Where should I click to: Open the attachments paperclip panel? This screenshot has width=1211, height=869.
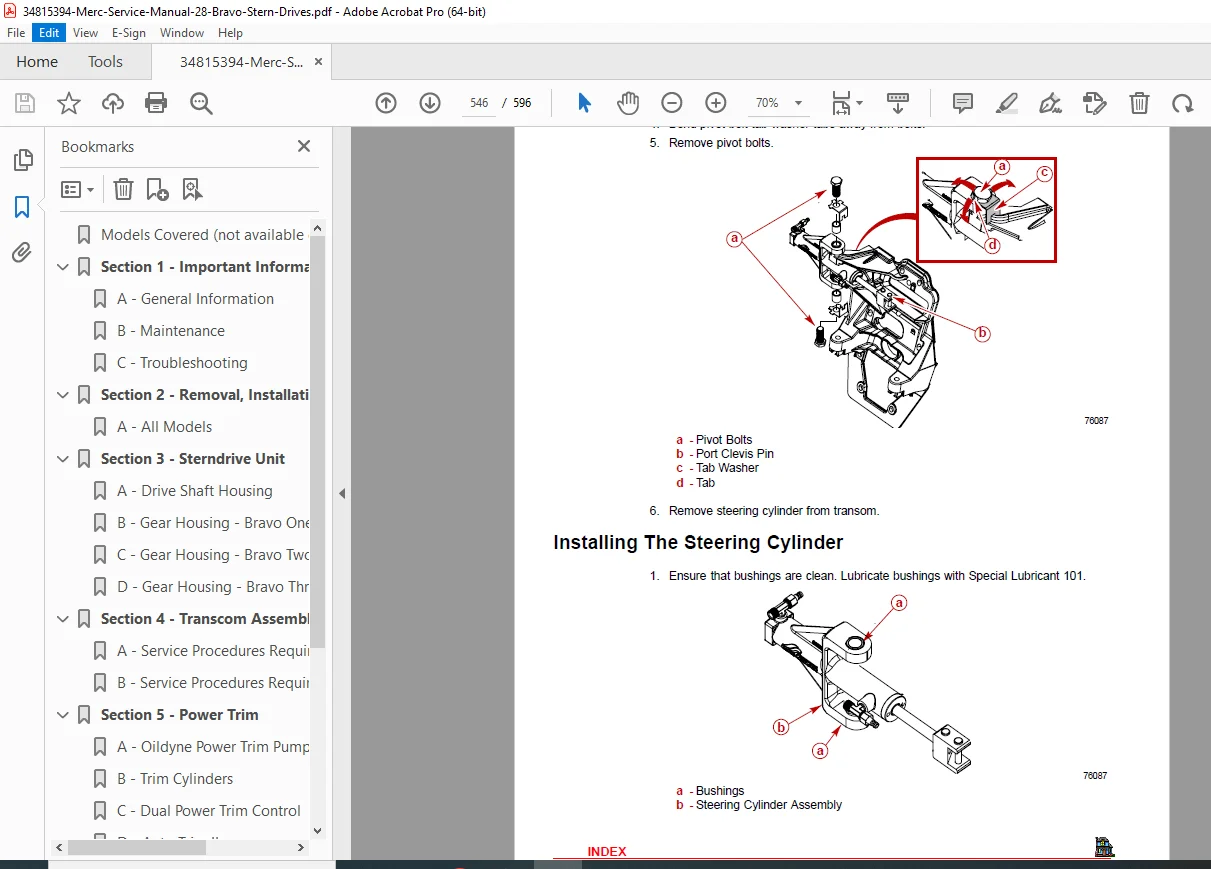point(22,252)
